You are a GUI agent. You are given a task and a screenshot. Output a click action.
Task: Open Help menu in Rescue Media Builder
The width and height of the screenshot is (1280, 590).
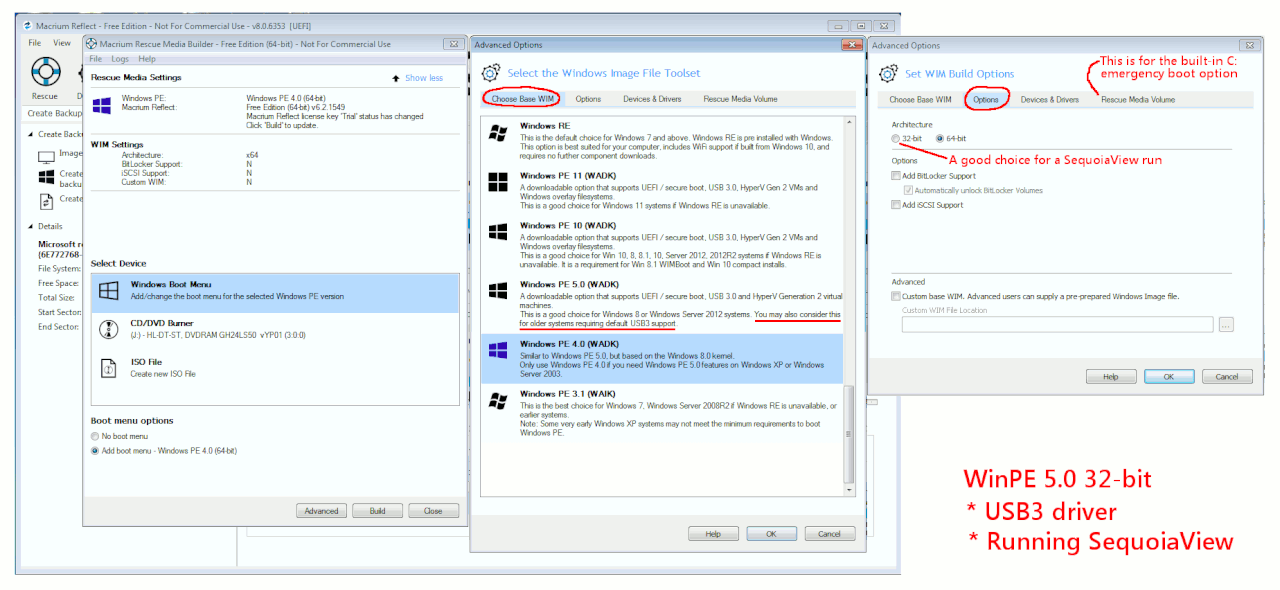pos(147,59)
